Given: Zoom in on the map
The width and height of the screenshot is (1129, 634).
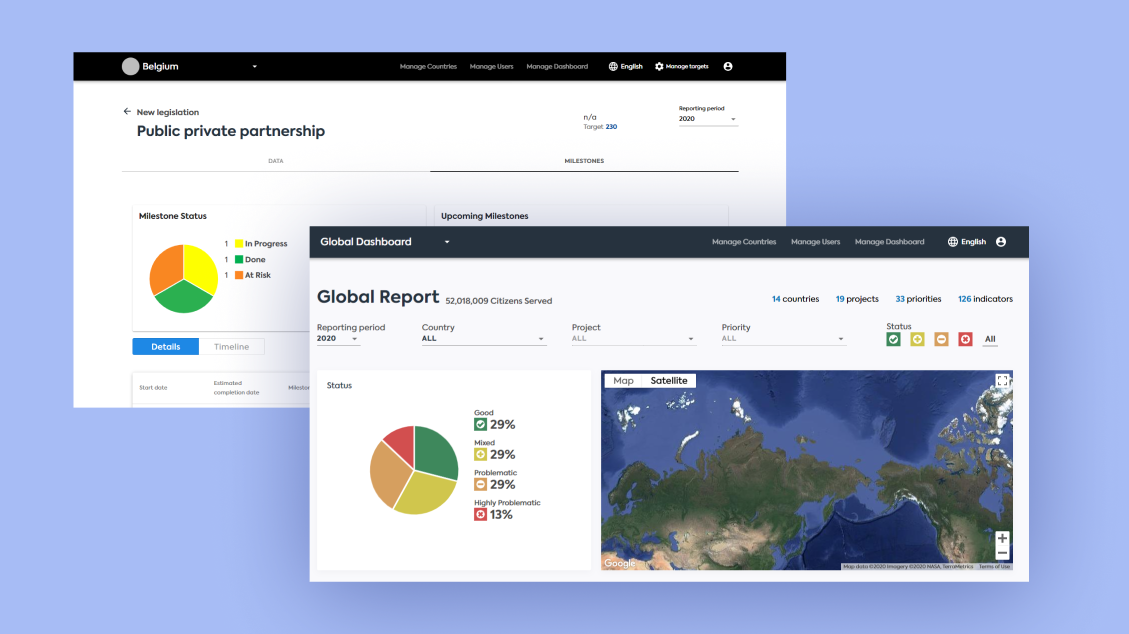Looking at the screenshot, I should [x=1002, y=538].
